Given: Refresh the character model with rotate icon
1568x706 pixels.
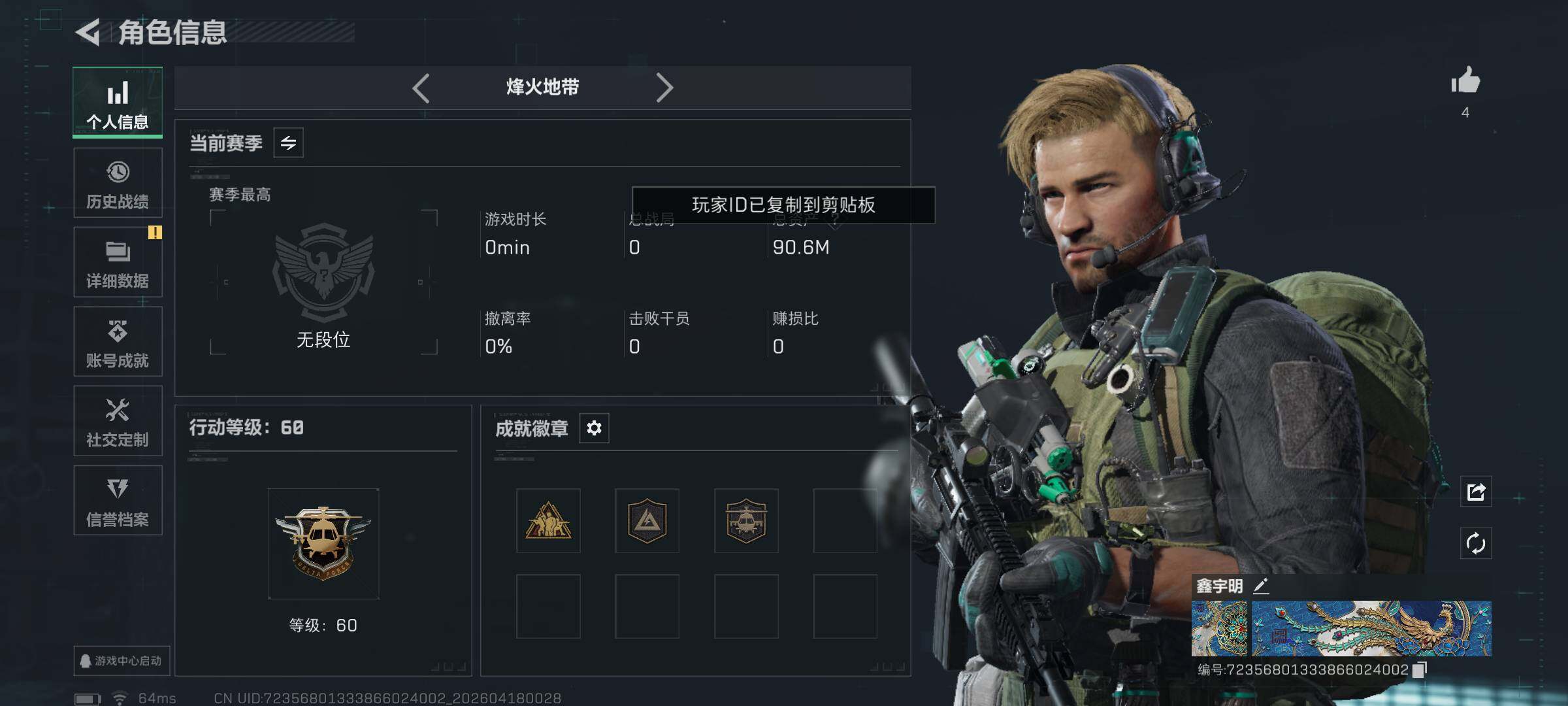Looking at the screenshot, I should pyautogui.click(x=1476, y=543).
